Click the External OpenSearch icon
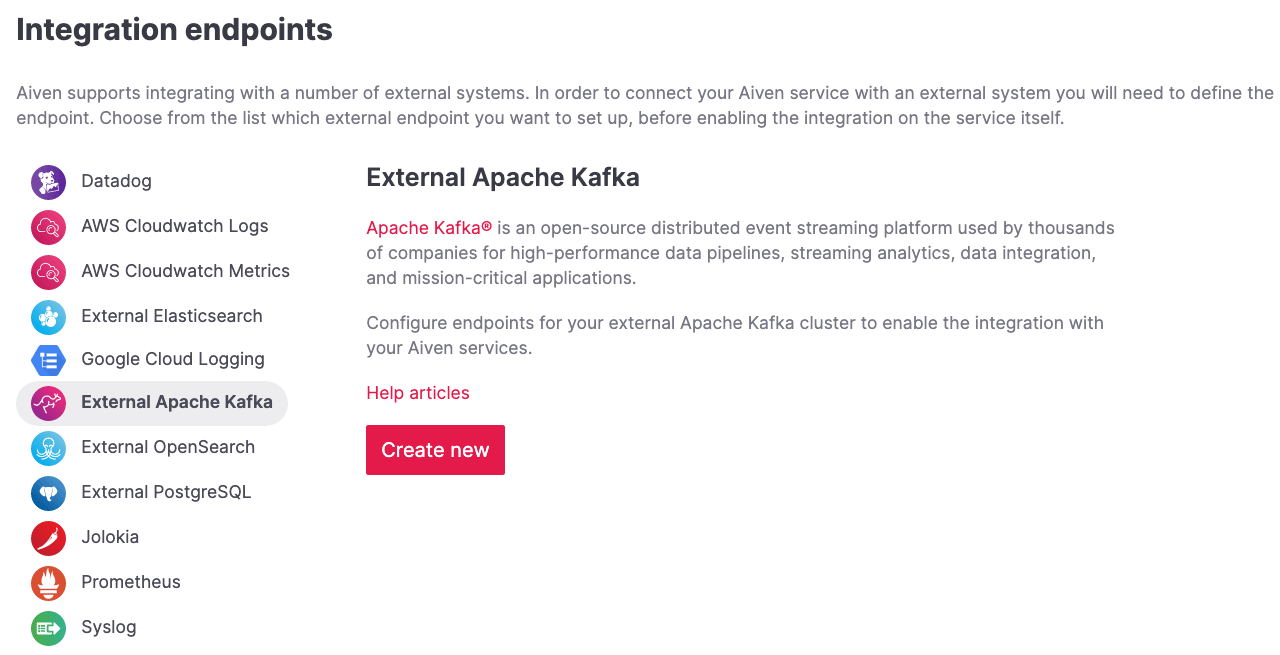1280x655 pixels. pos(48,448)
